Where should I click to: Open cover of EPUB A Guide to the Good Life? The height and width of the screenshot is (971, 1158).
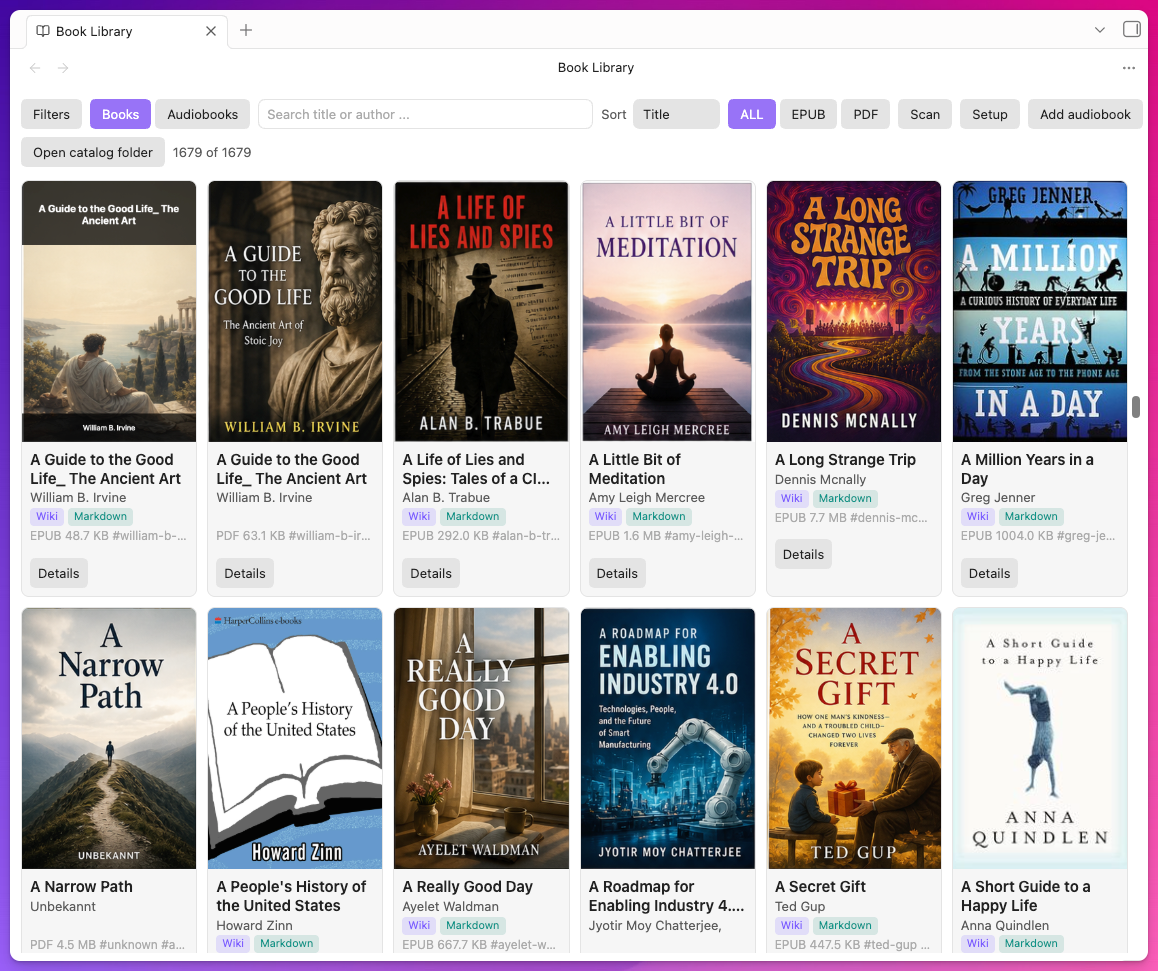tap(109, 312)
